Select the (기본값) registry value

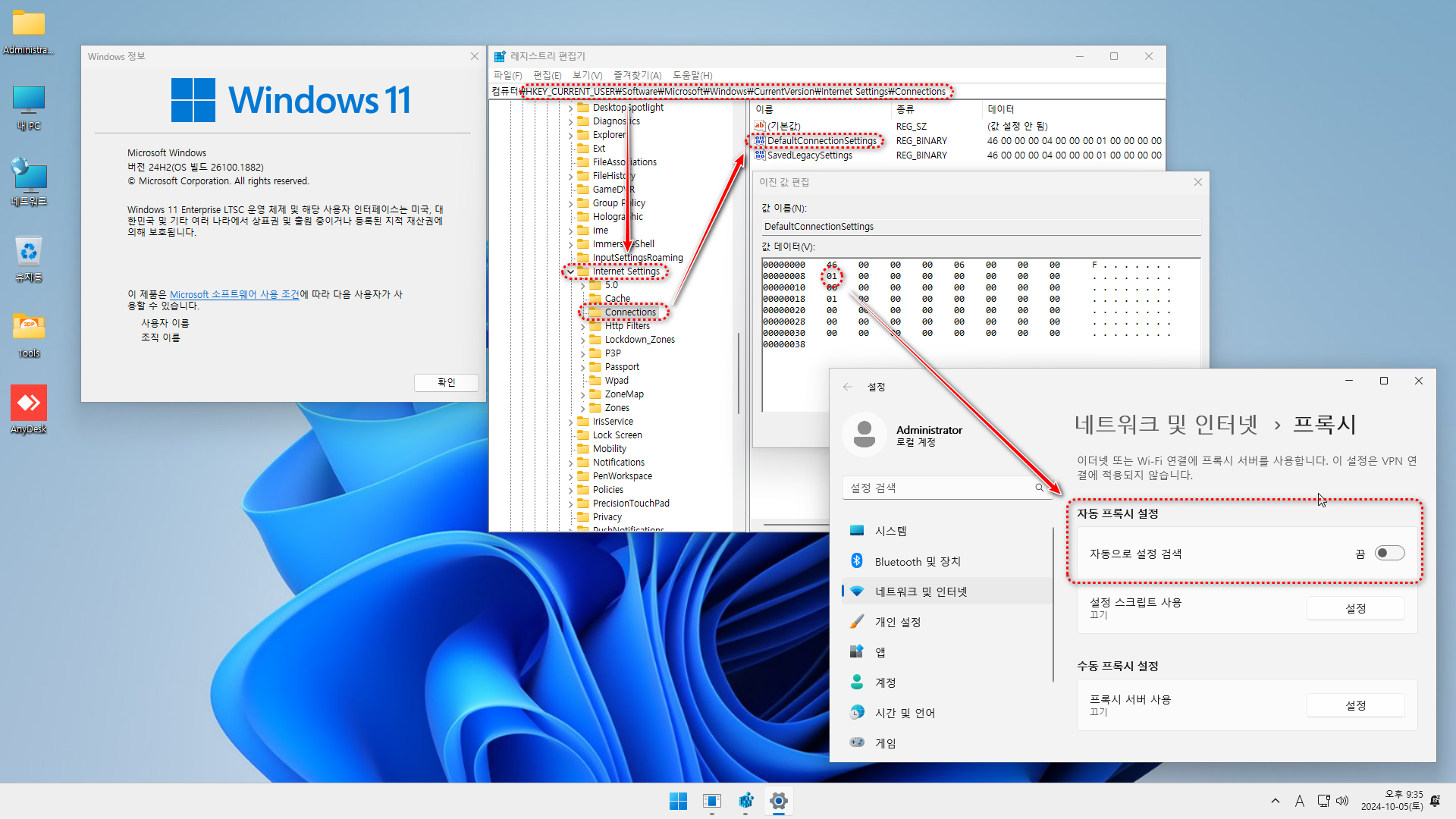pos(783,127)
